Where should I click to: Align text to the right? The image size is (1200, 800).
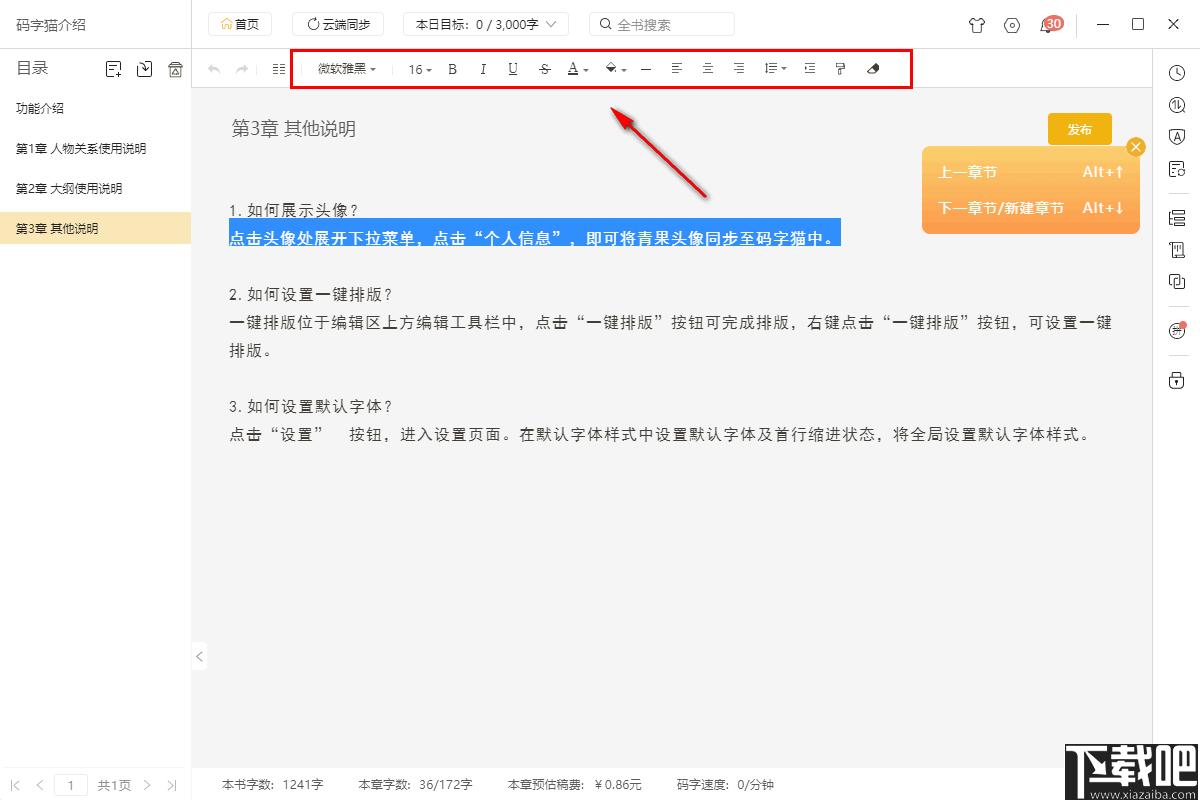point(738,69)
